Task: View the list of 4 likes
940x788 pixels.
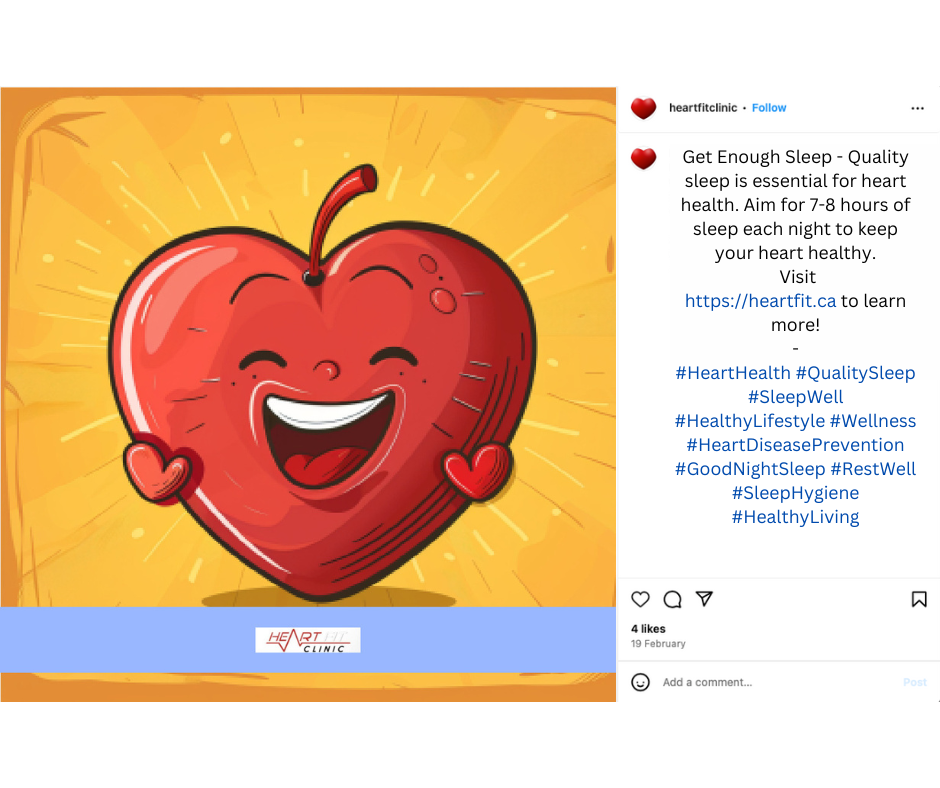Action: [x=648, y=628]
